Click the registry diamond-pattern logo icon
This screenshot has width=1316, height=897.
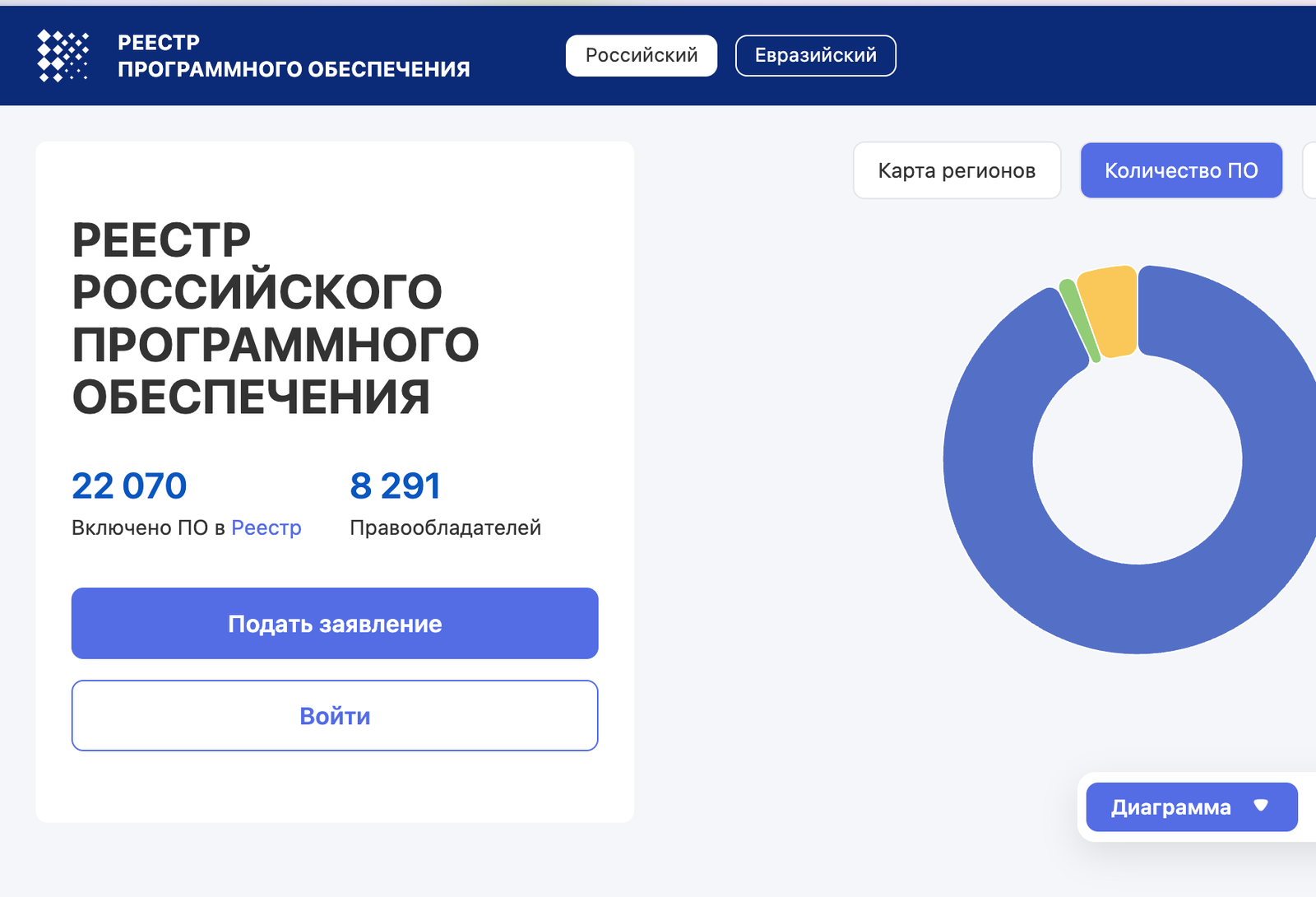(63, 56)
